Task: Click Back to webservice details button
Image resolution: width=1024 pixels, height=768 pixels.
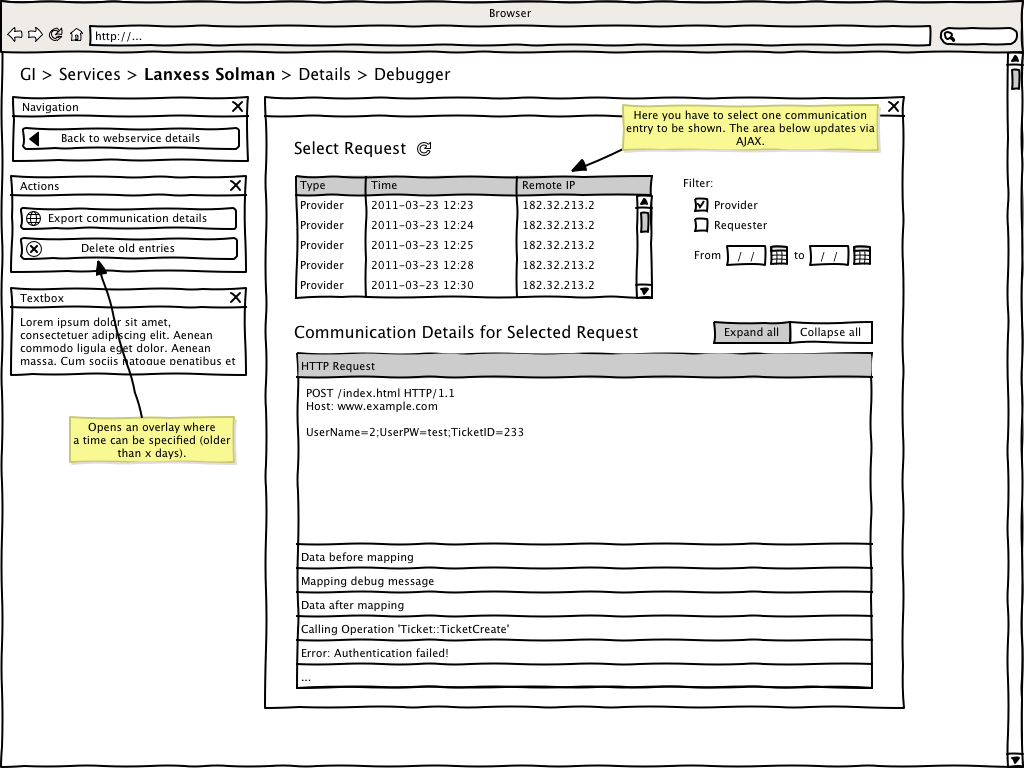Action: [130, 139]
